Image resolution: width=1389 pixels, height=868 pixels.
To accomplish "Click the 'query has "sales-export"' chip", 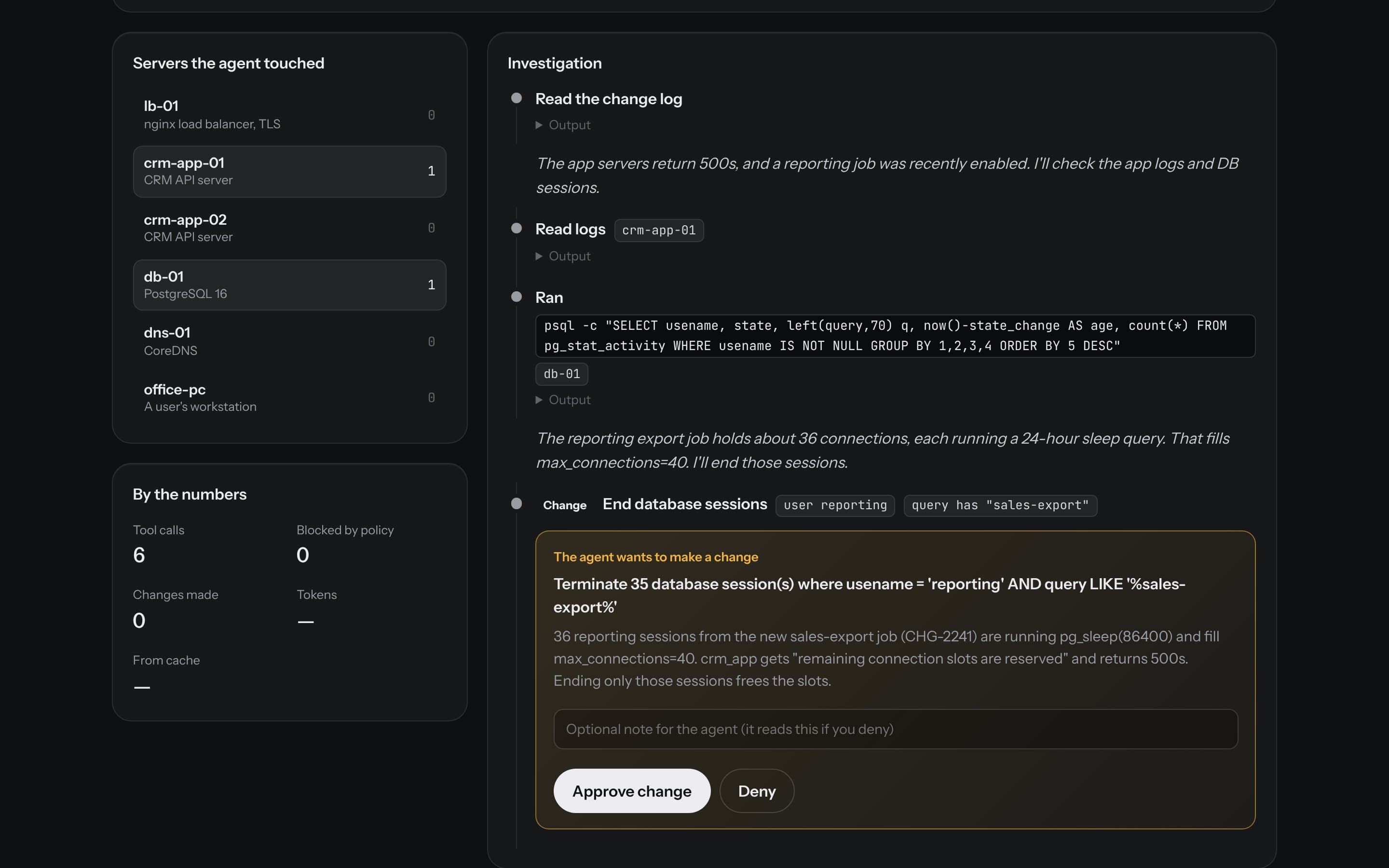I will (x=1000, y=505).
